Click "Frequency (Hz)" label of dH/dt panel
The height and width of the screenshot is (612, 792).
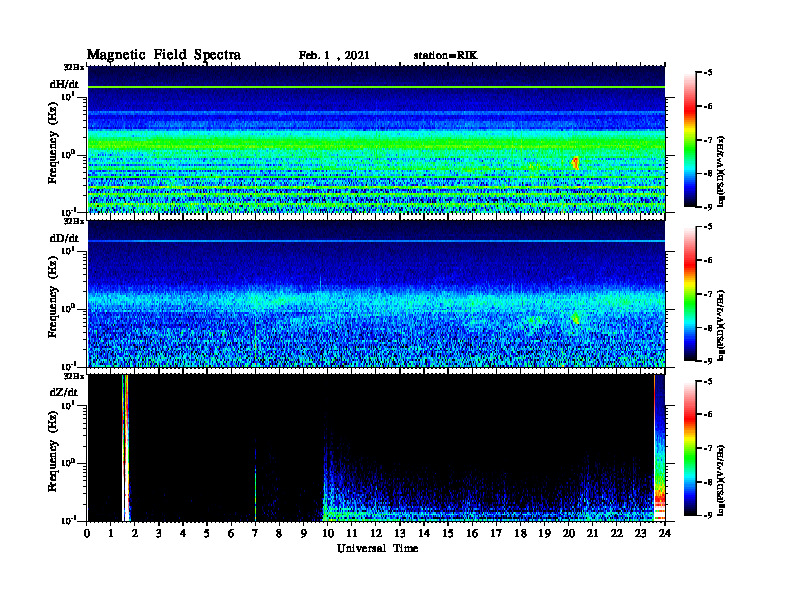tap(53, 142)
